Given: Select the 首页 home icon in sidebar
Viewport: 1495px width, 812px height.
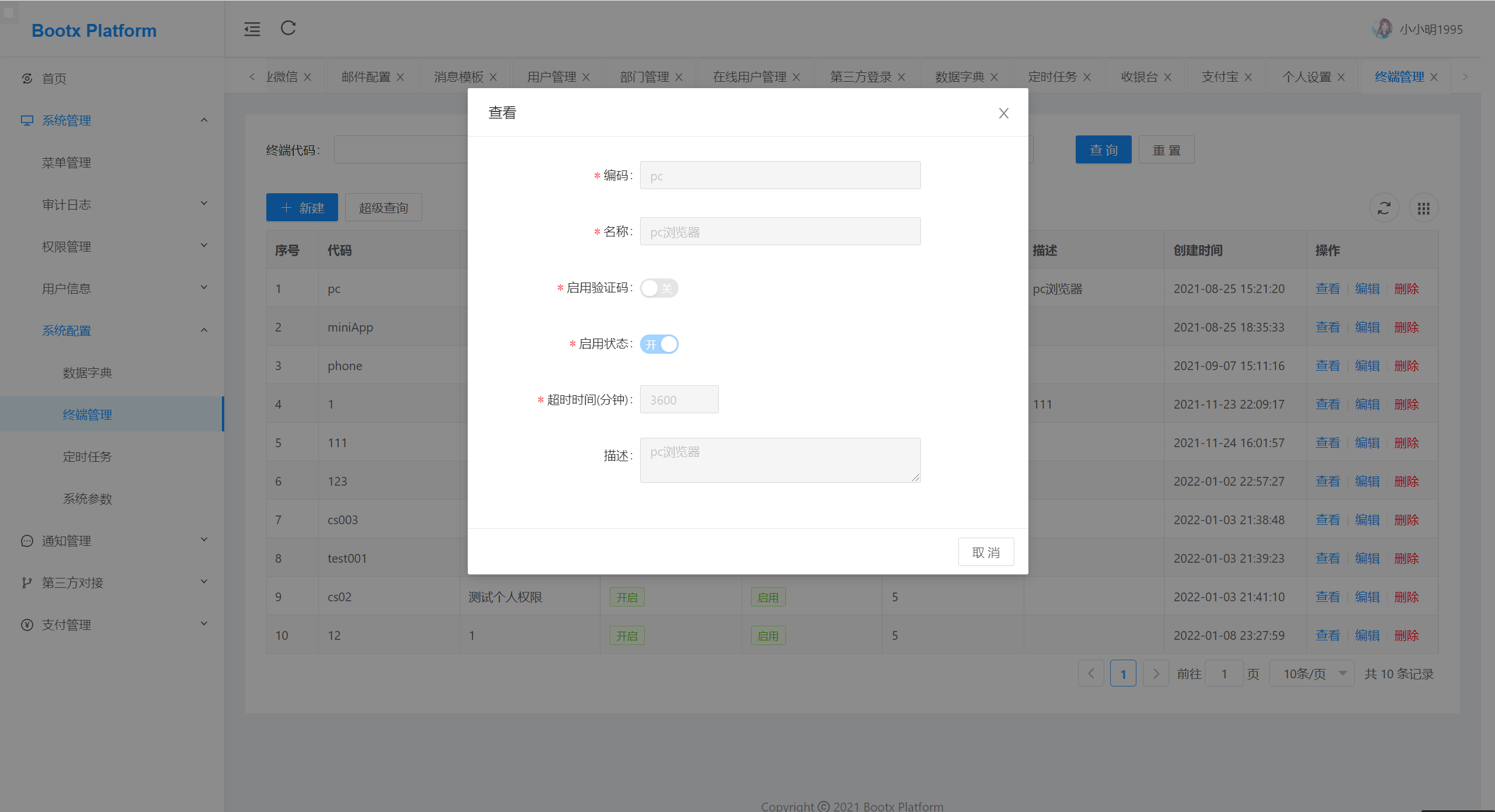Looking at the screenshot, I should (x=26, y=78).
